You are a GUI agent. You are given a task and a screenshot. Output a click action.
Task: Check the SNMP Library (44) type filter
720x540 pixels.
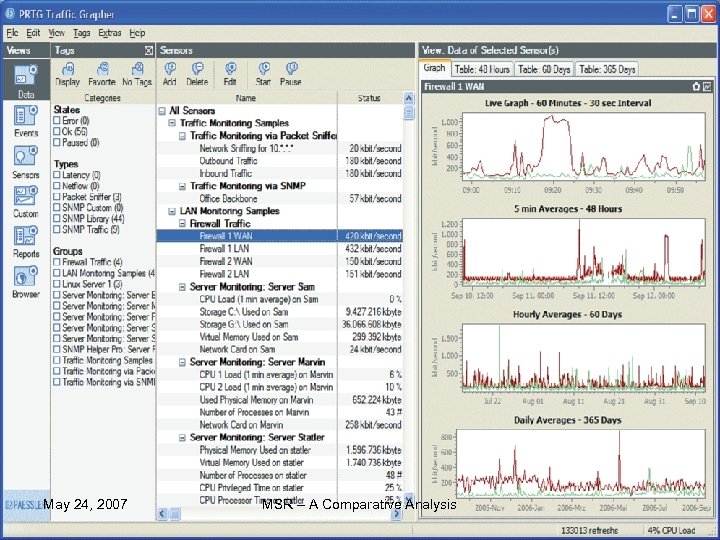point(57,219)
